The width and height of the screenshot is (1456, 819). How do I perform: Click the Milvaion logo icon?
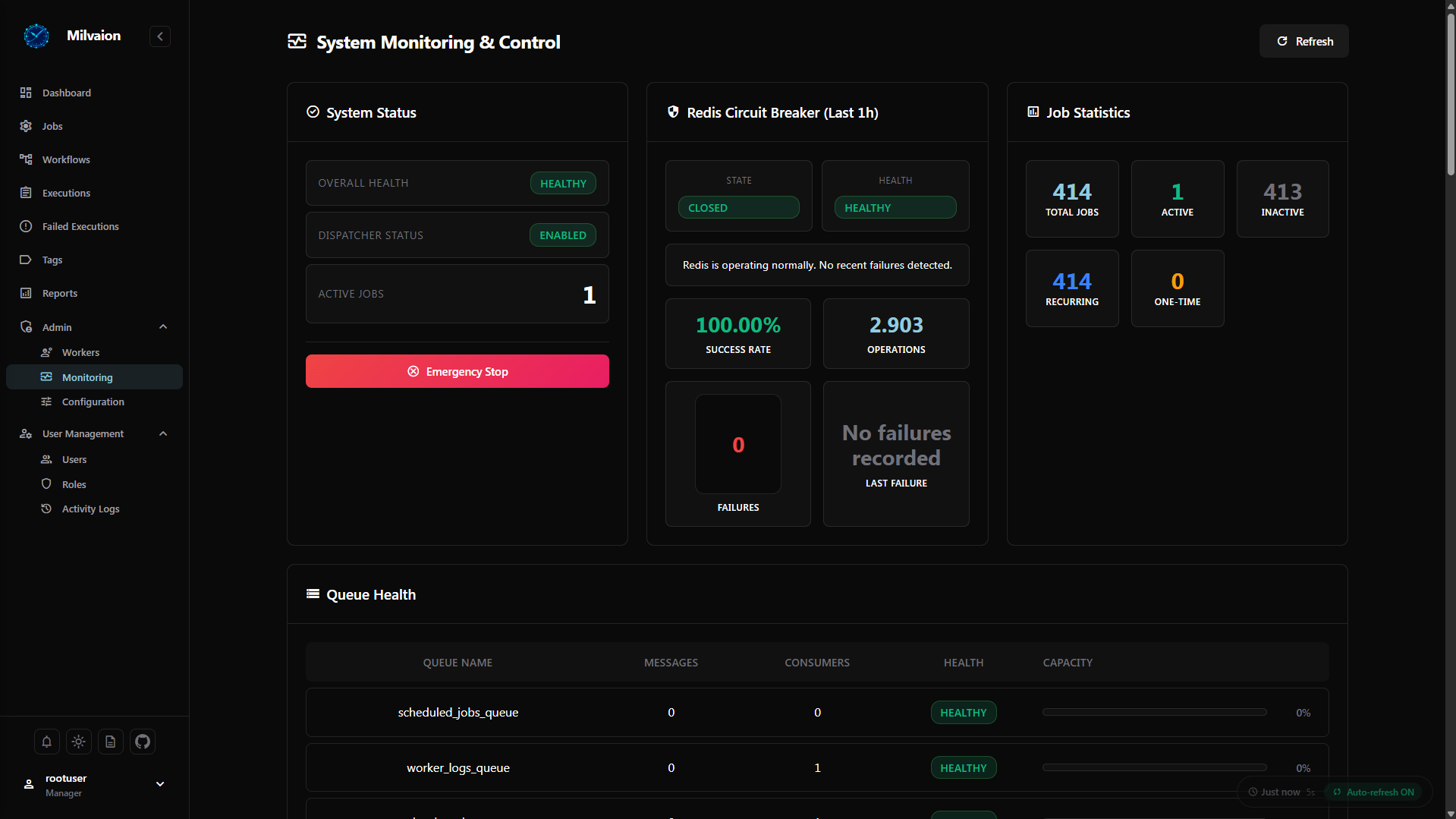pos(36,36)
